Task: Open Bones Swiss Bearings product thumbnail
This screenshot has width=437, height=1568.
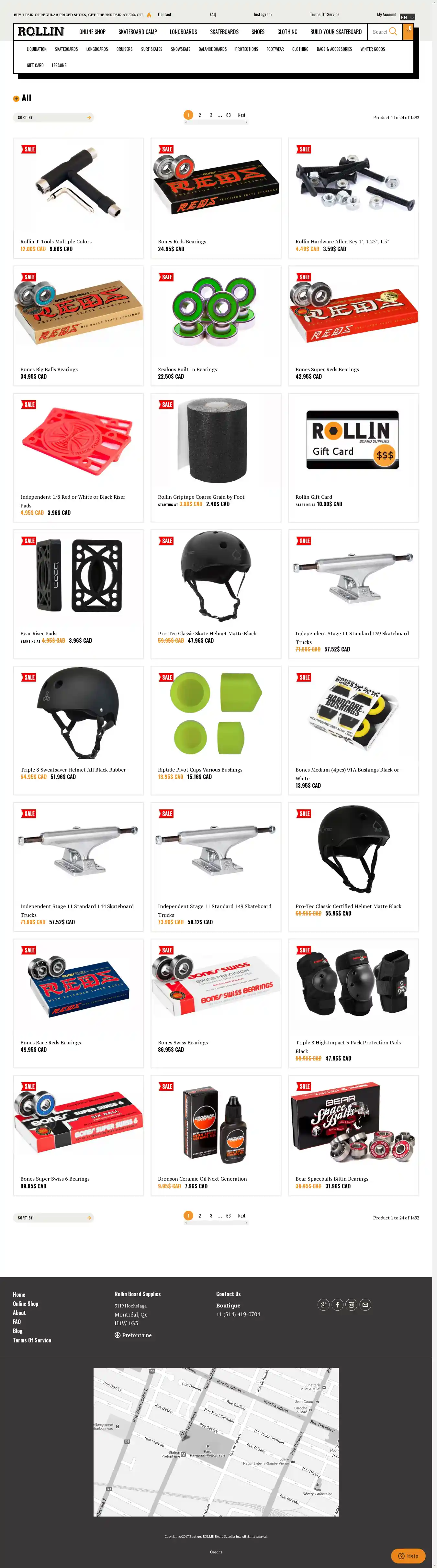Action: pos(216,986)
